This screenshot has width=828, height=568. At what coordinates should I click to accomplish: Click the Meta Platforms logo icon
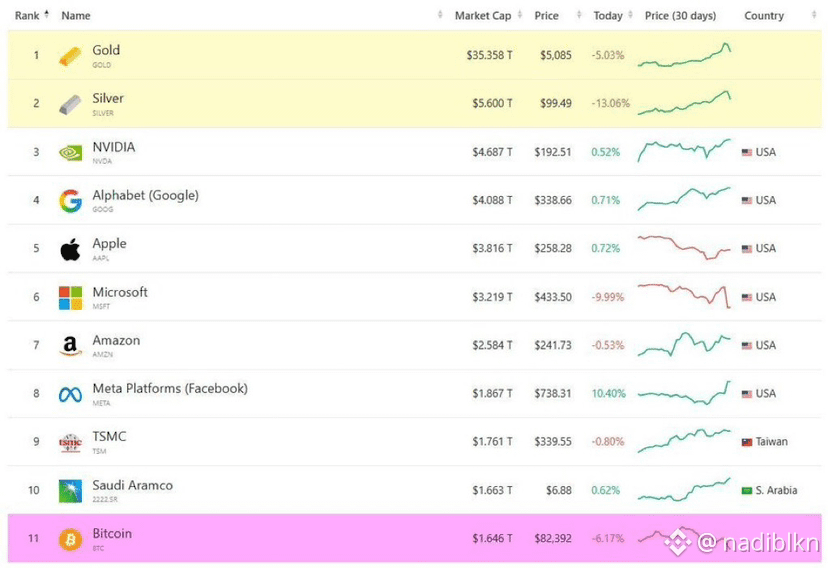(x=70, y=394)
